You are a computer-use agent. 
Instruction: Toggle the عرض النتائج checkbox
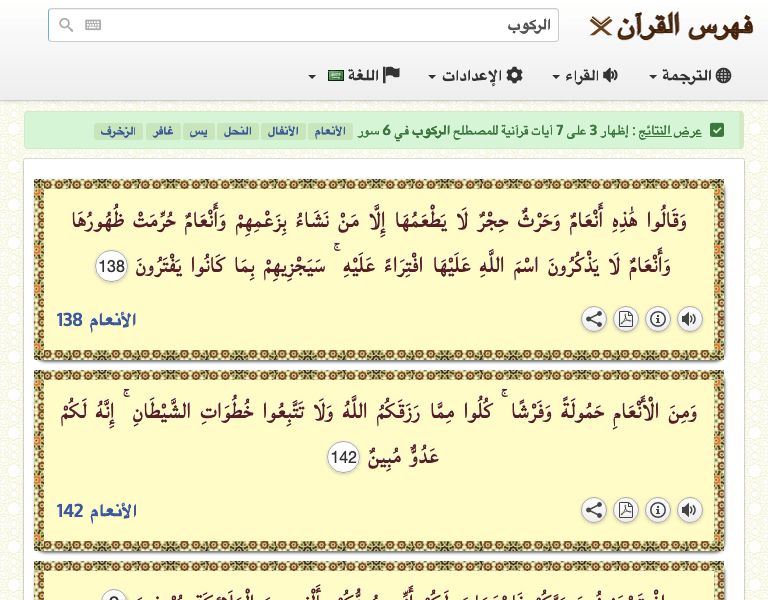click(x=717, y=131)
